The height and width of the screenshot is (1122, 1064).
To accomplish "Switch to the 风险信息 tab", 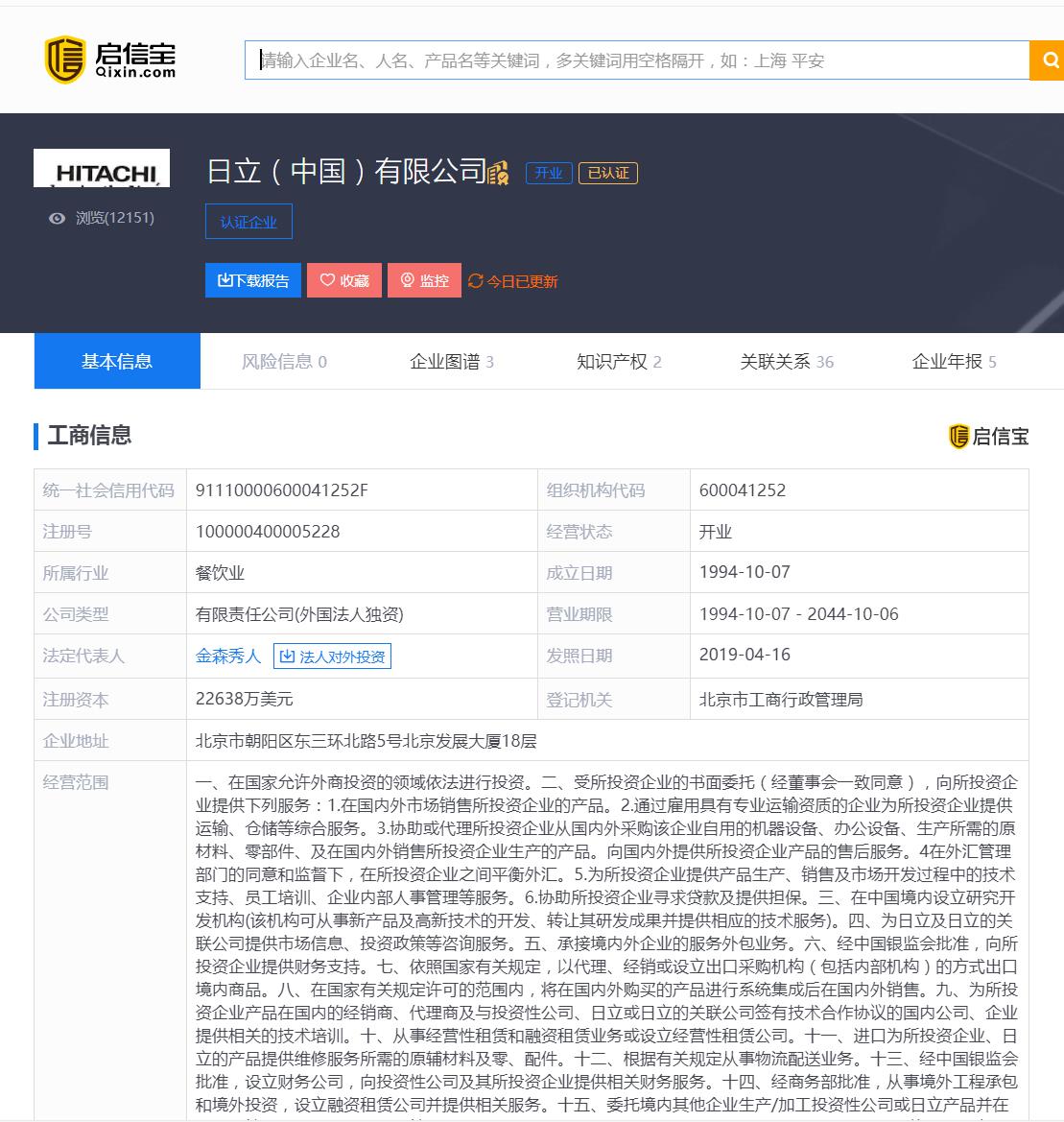I will [284, 361].
